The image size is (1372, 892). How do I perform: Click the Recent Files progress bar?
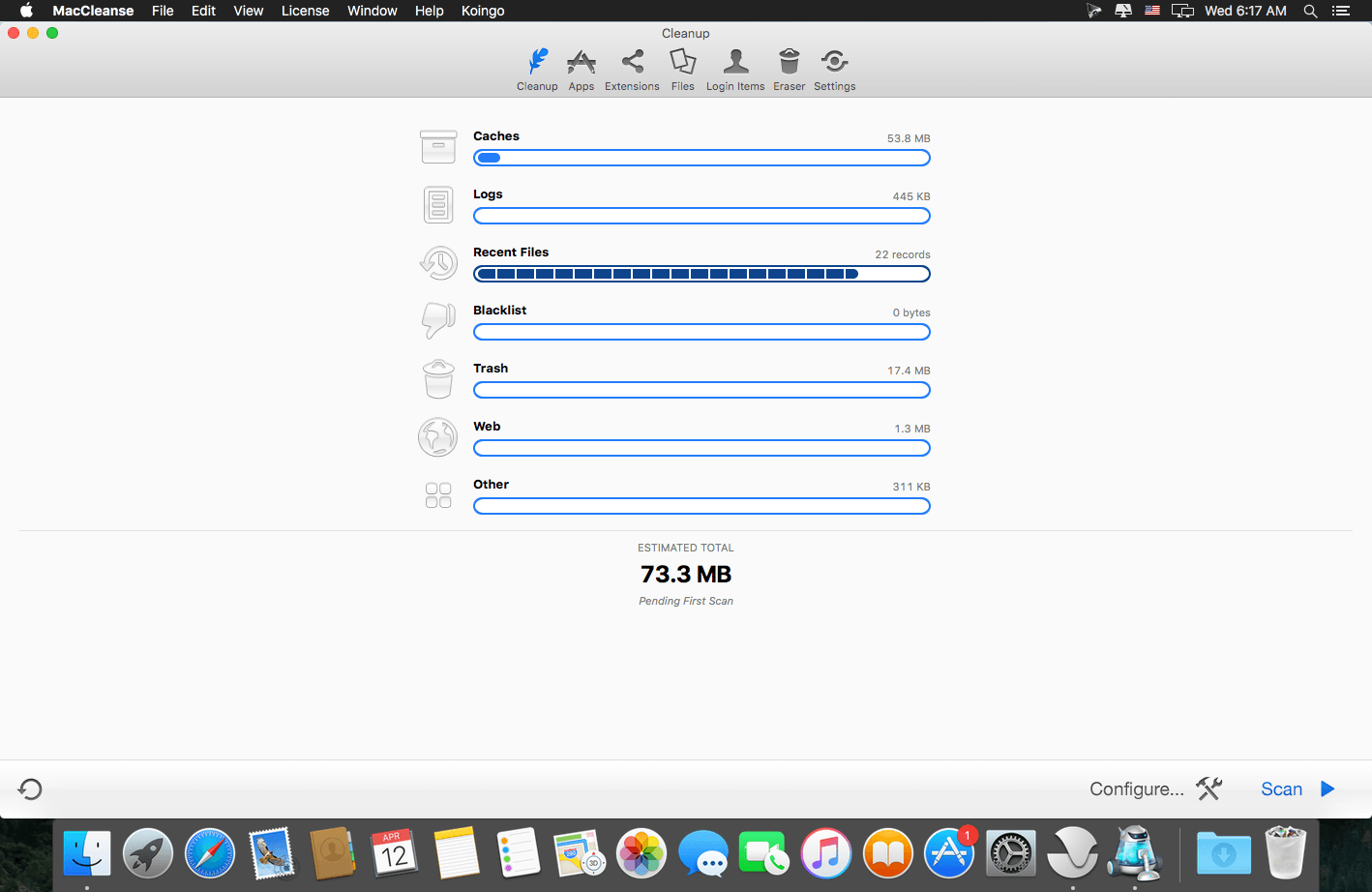(701, 274)
